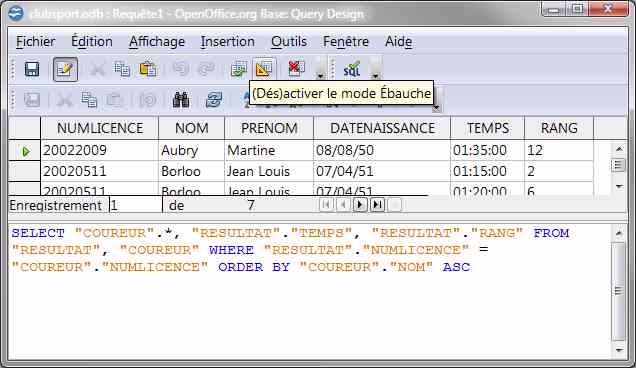Click the ASC keyword in SQL text

pyautogui.click(x=456, y=267)
